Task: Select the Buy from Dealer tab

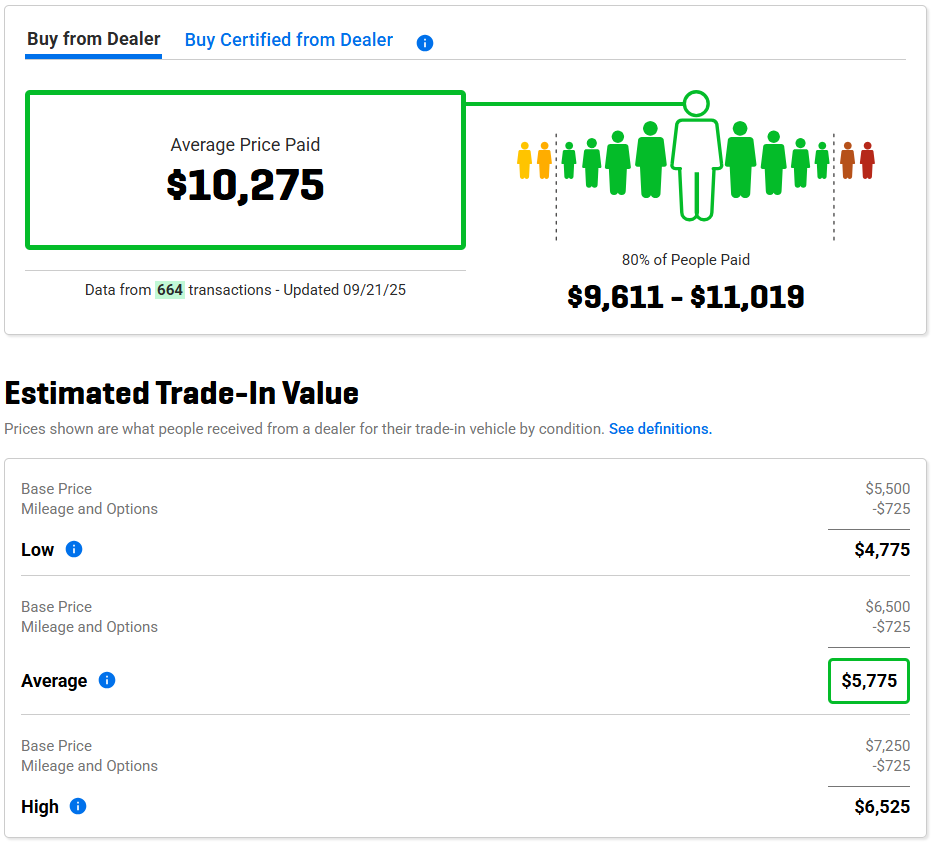Action: tap(93, 40)
